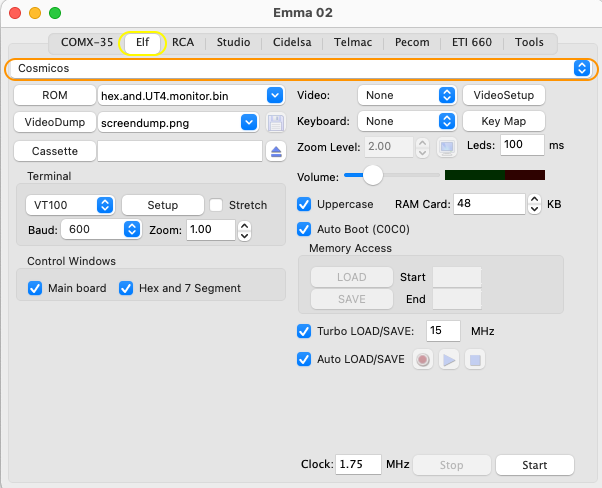Click the ROM button
This screenshot has height=488, width=602.
[55, 95]
